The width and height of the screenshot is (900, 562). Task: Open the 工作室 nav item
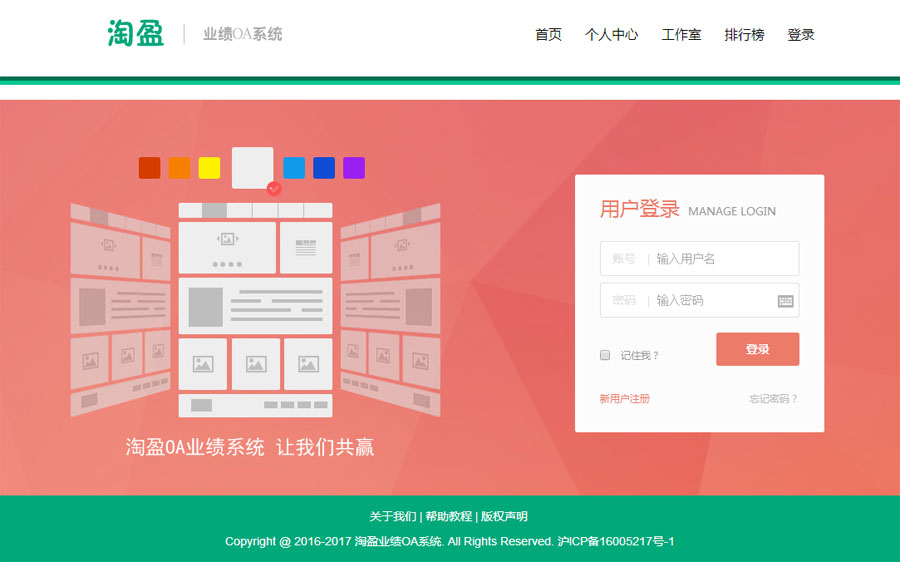[681, 34]
